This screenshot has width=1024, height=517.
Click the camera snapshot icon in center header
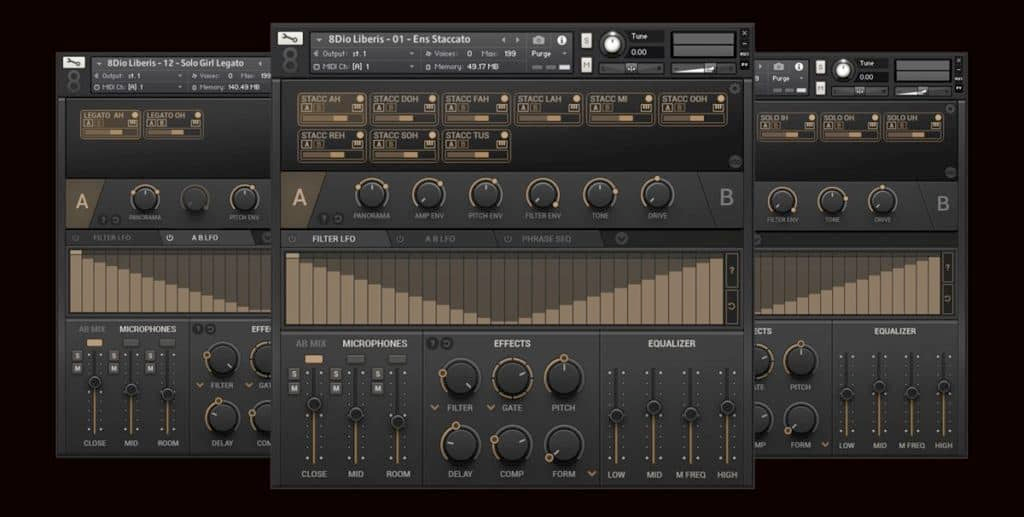coord(539,40)
